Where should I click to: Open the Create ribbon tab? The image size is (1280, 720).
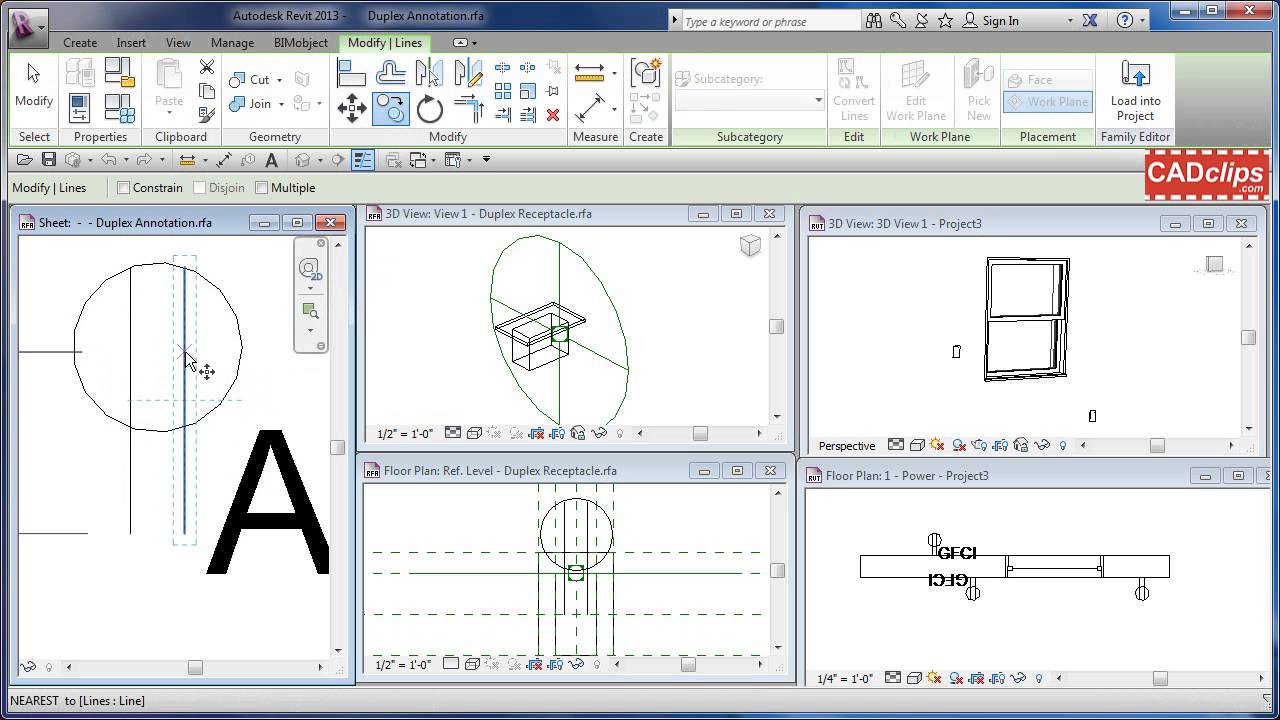(80, 43)
